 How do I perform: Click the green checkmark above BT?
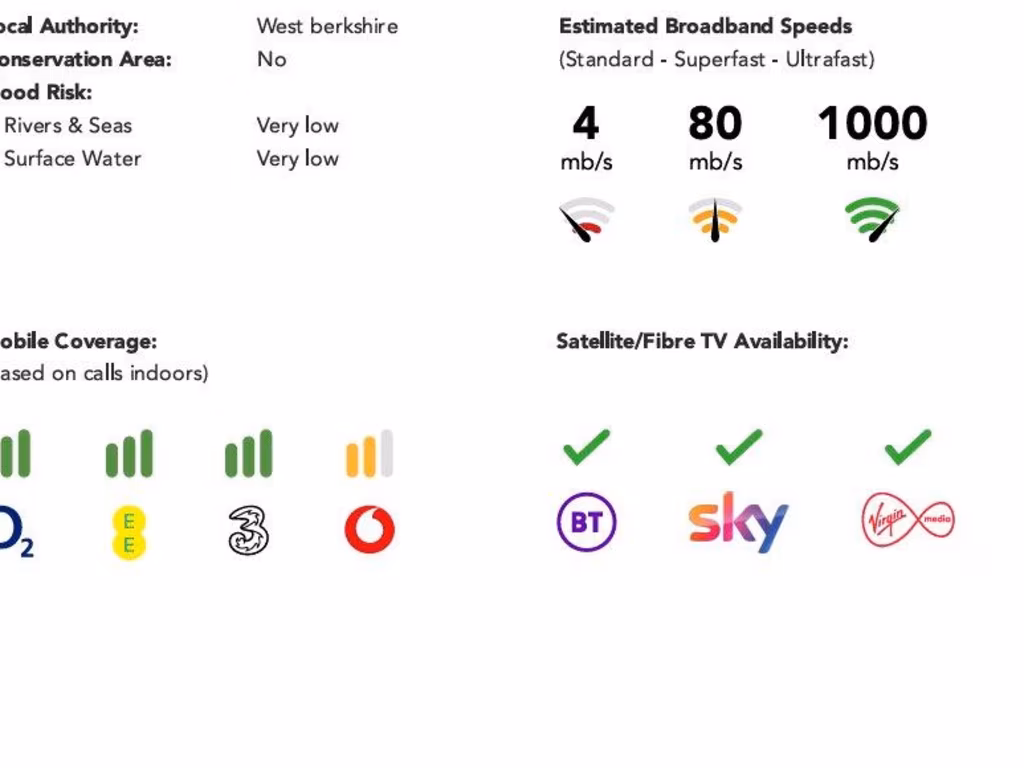click(x=586, y=446)
